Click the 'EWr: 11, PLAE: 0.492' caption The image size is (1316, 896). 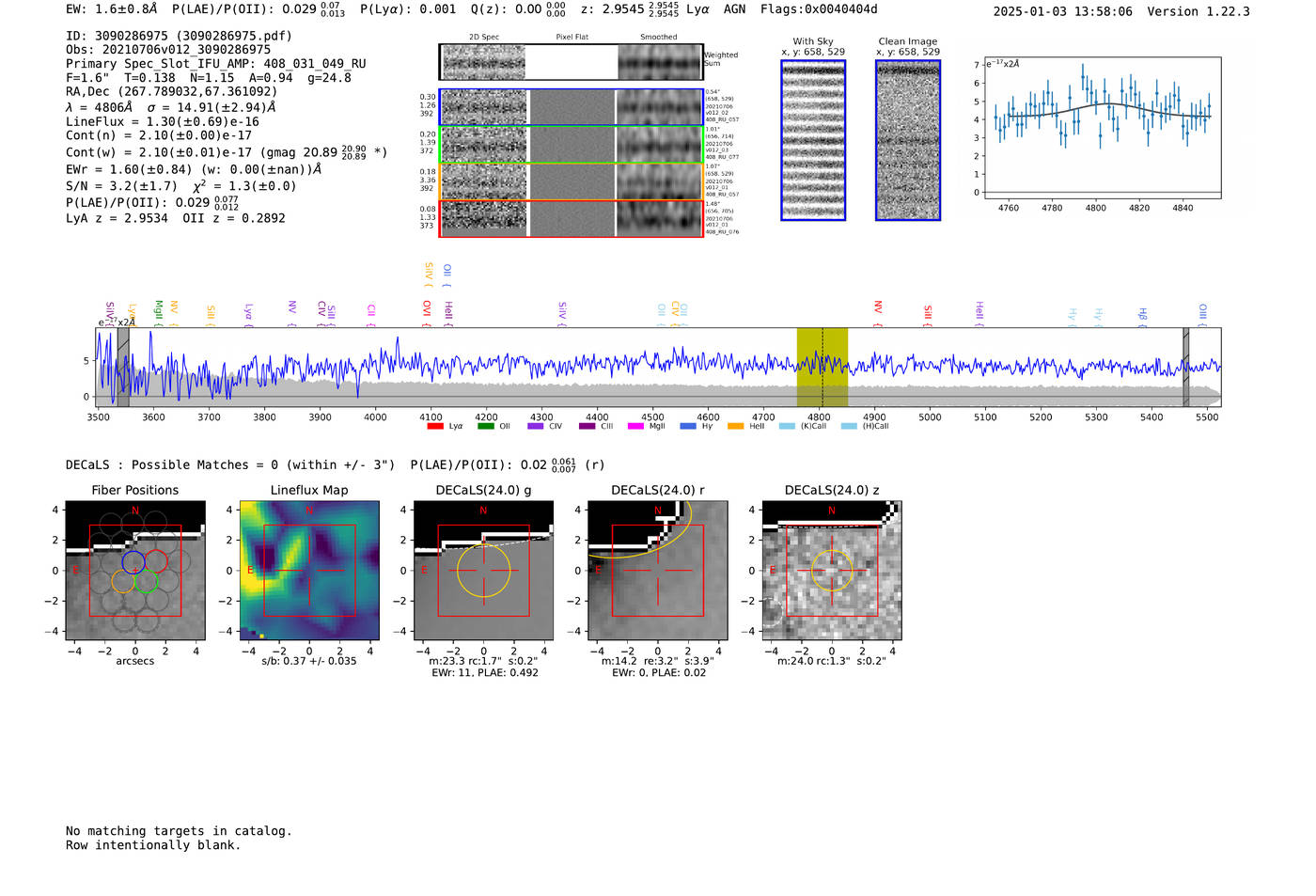pyautogui.click(x=485, y=673)
